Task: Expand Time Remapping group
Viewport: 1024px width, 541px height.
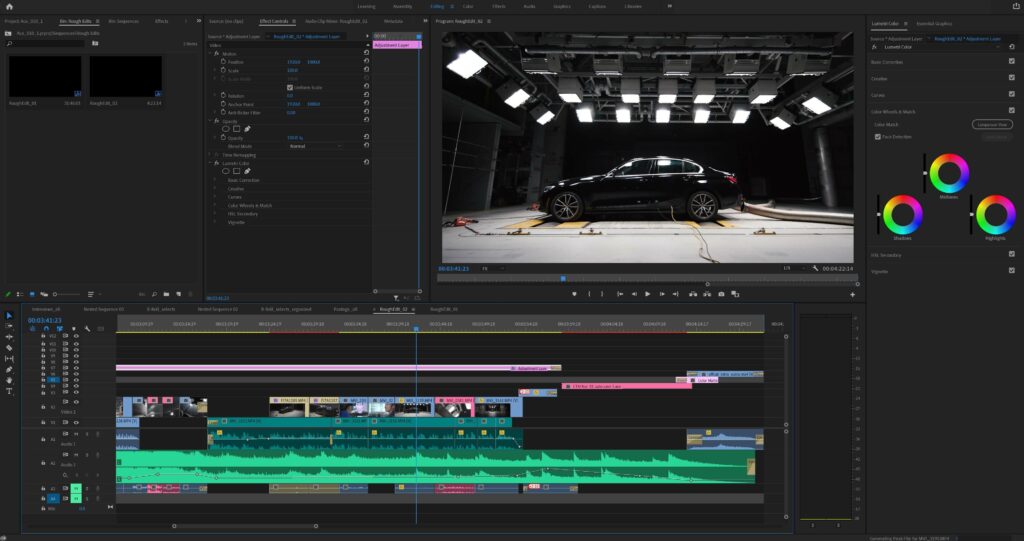Action: pos(210,155)
